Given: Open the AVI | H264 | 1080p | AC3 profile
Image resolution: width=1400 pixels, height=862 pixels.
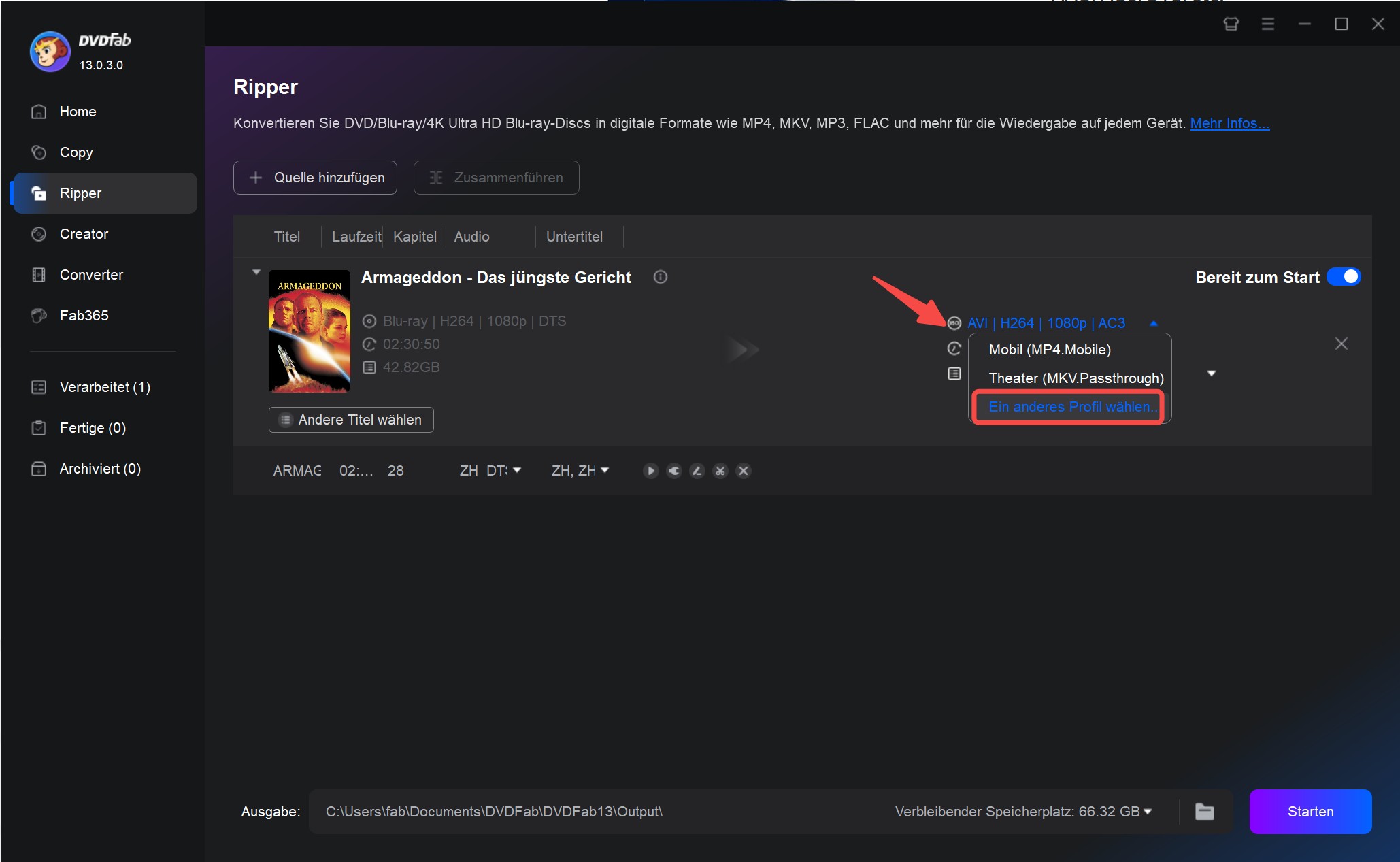Looking at the screenshot, I should click(x=1046, y=323).
